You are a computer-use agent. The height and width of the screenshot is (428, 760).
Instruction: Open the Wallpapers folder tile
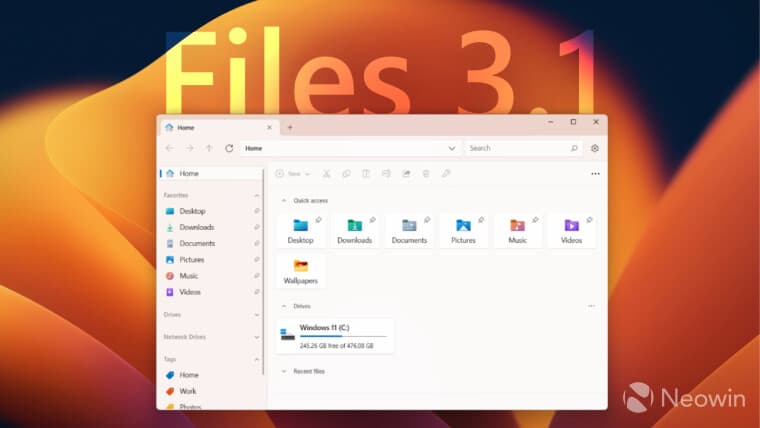[301, 271]
